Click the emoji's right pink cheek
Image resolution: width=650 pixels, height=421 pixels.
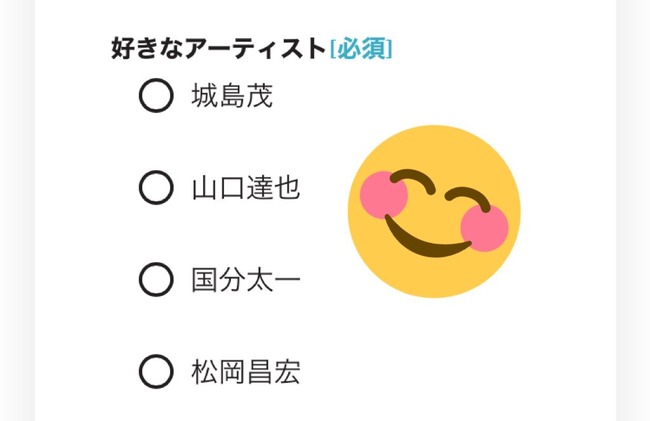485,229
